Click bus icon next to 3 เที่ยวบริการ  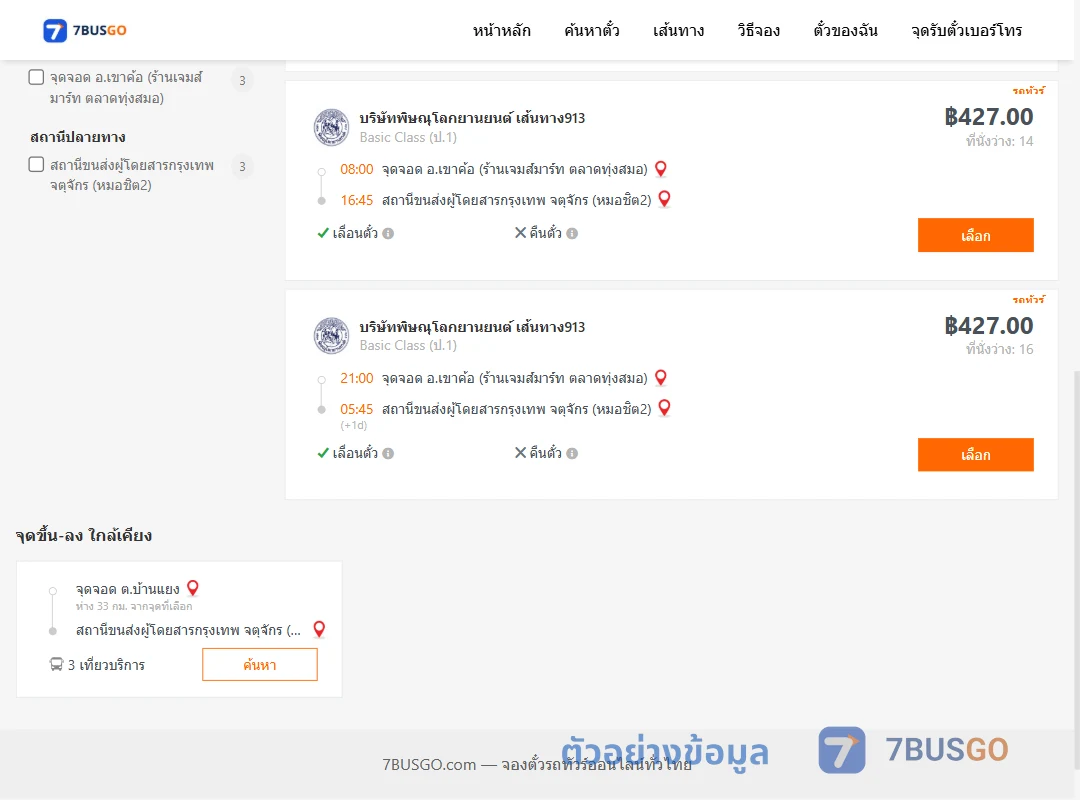(56, 664)
